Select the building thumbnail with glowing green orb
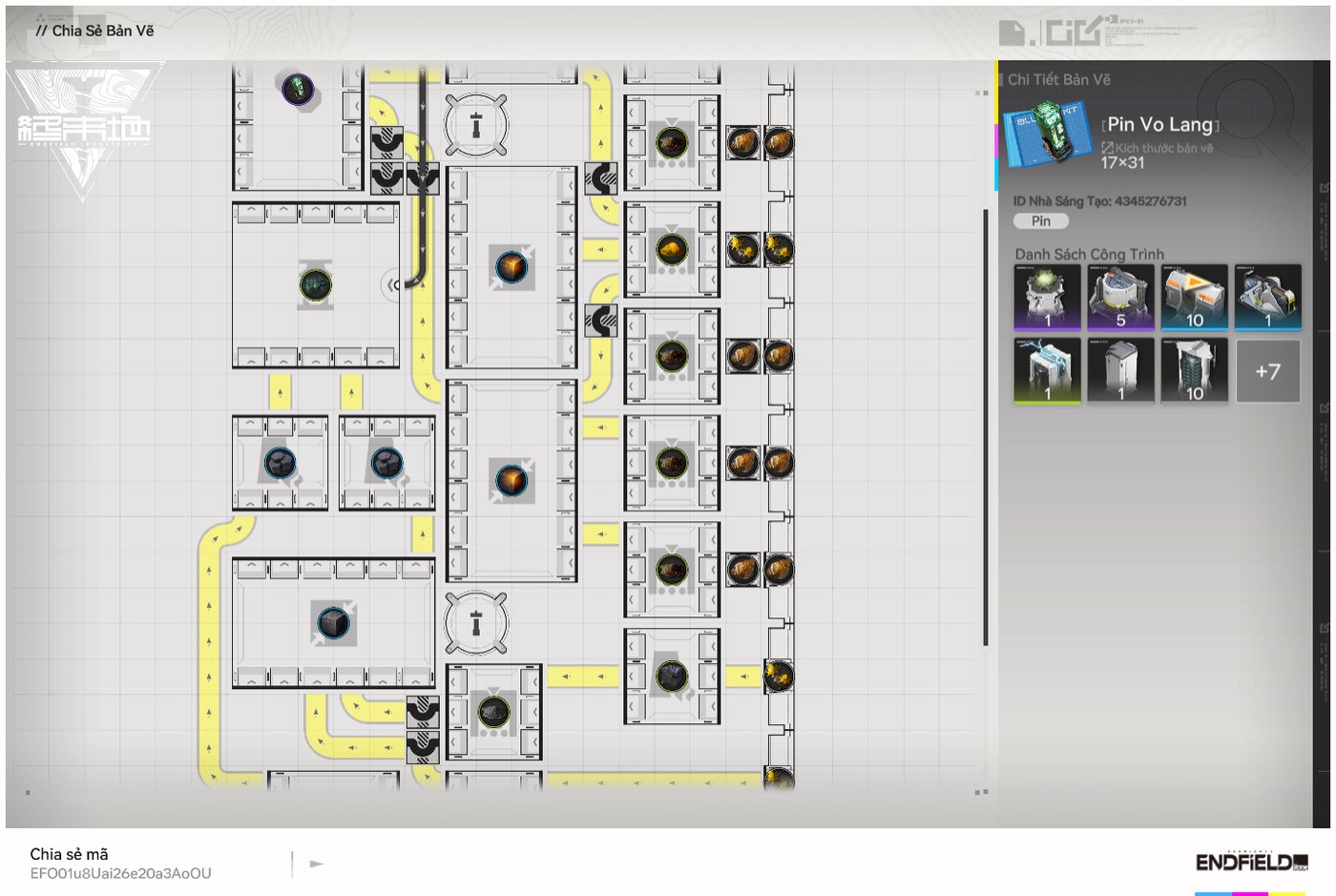 pos(1047,297)
